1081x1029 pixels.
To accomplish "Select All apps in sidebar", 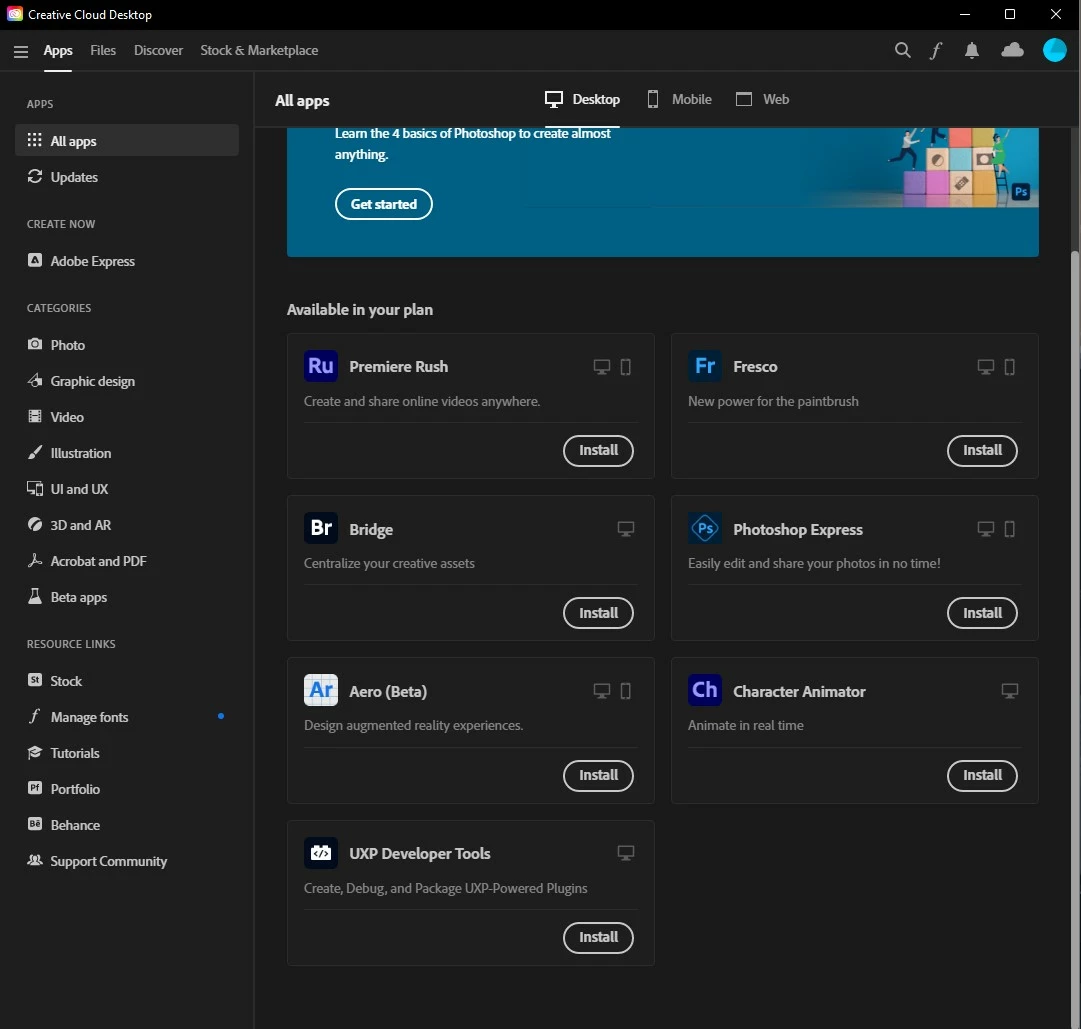I will (x=127, y=140).
